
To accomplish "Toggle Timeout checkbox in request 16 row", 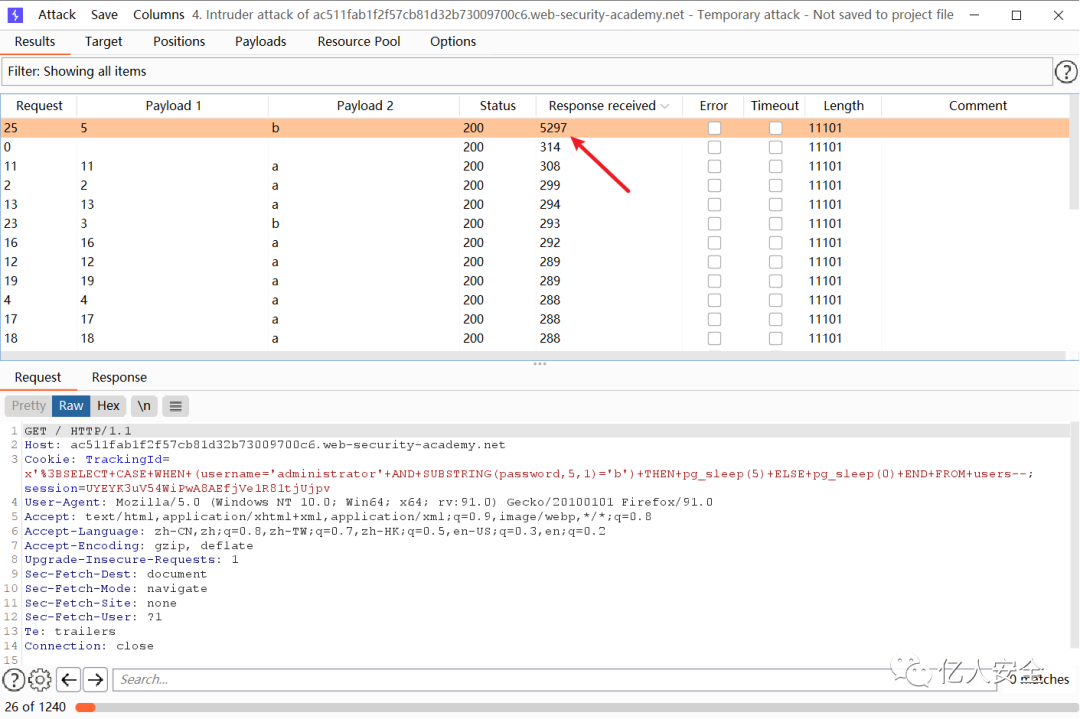I will click(x=776, y=243).
